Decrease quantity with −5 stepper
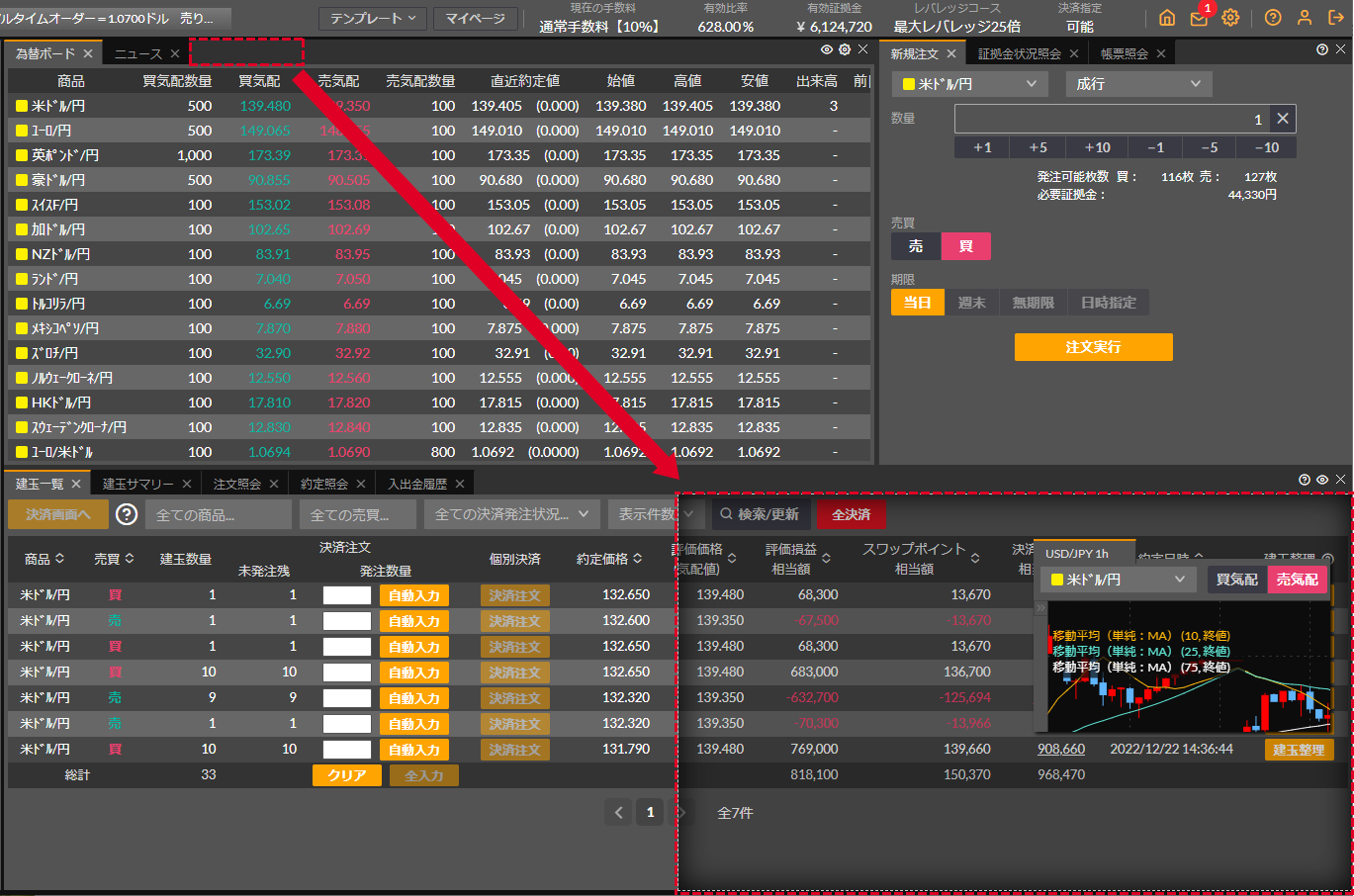This screenshot has width=1354, height=896. pyautogui.click(x=1210, y=147)
